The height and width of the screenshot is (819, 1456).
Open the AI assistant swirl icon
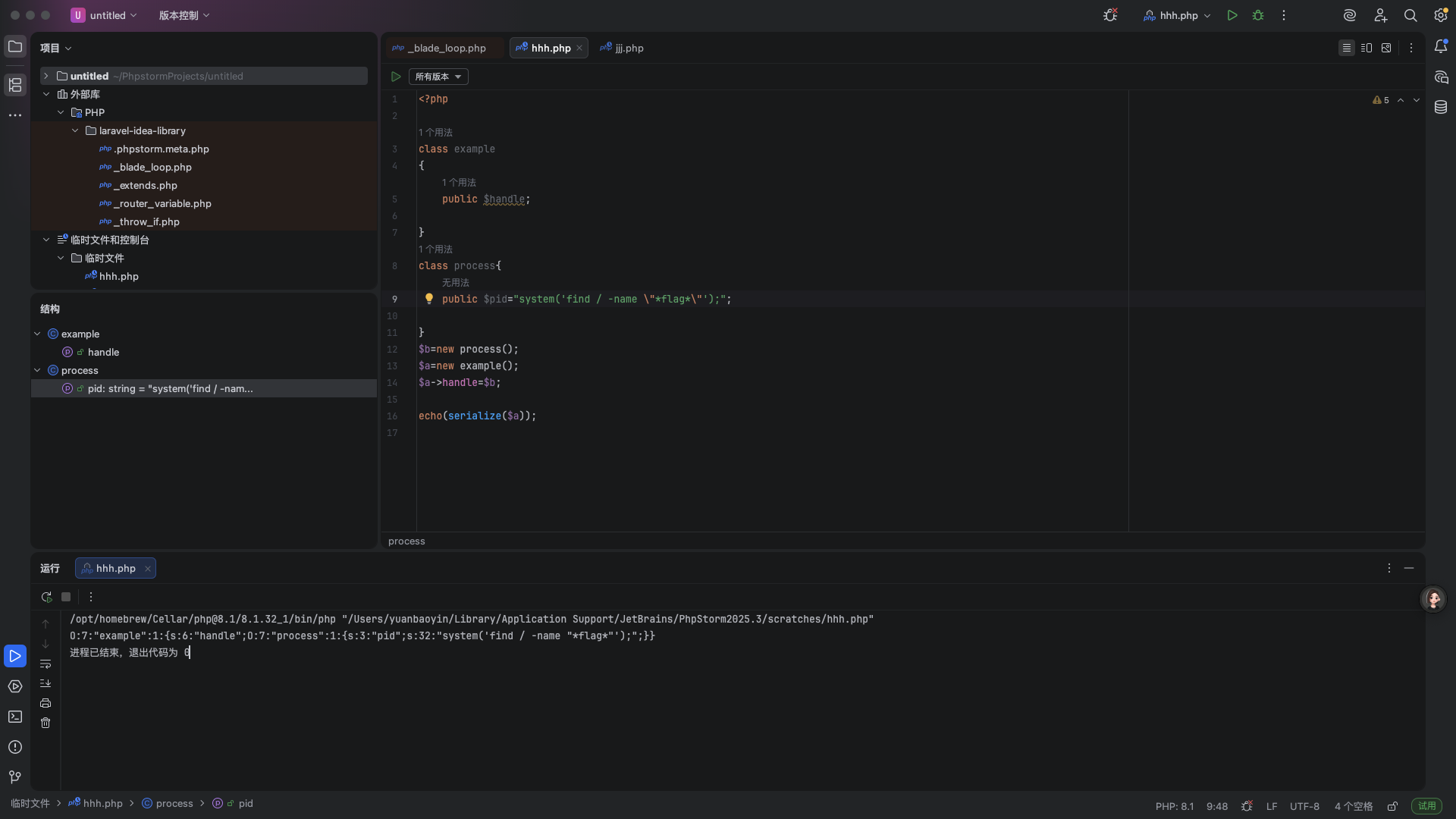coord(1350,15)
